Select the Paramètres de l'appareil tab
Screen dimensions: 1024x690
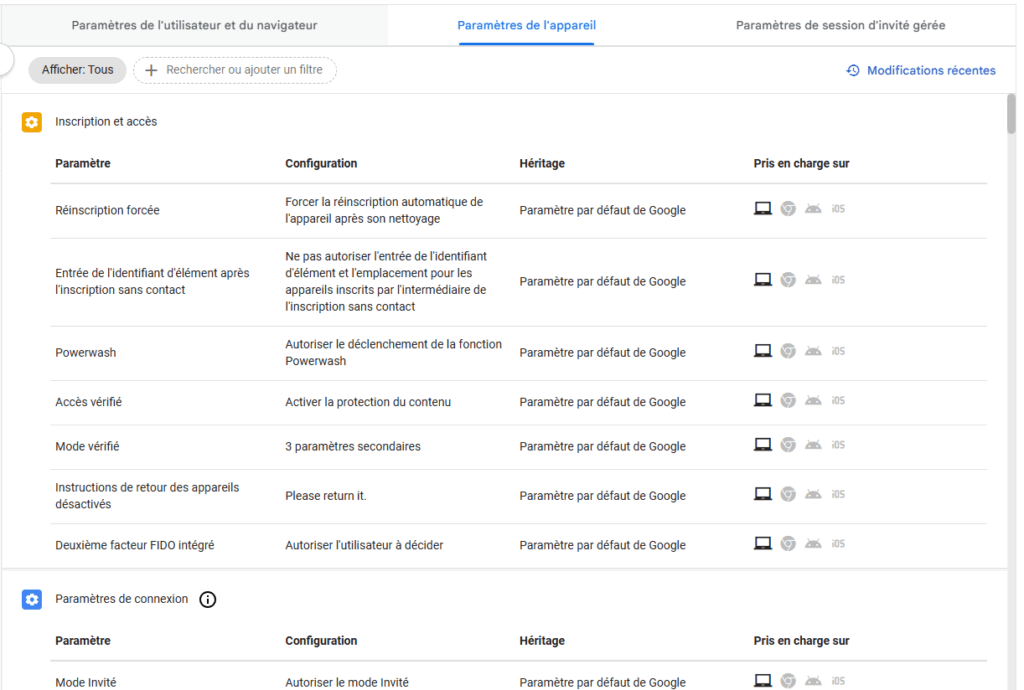[526, 25]
